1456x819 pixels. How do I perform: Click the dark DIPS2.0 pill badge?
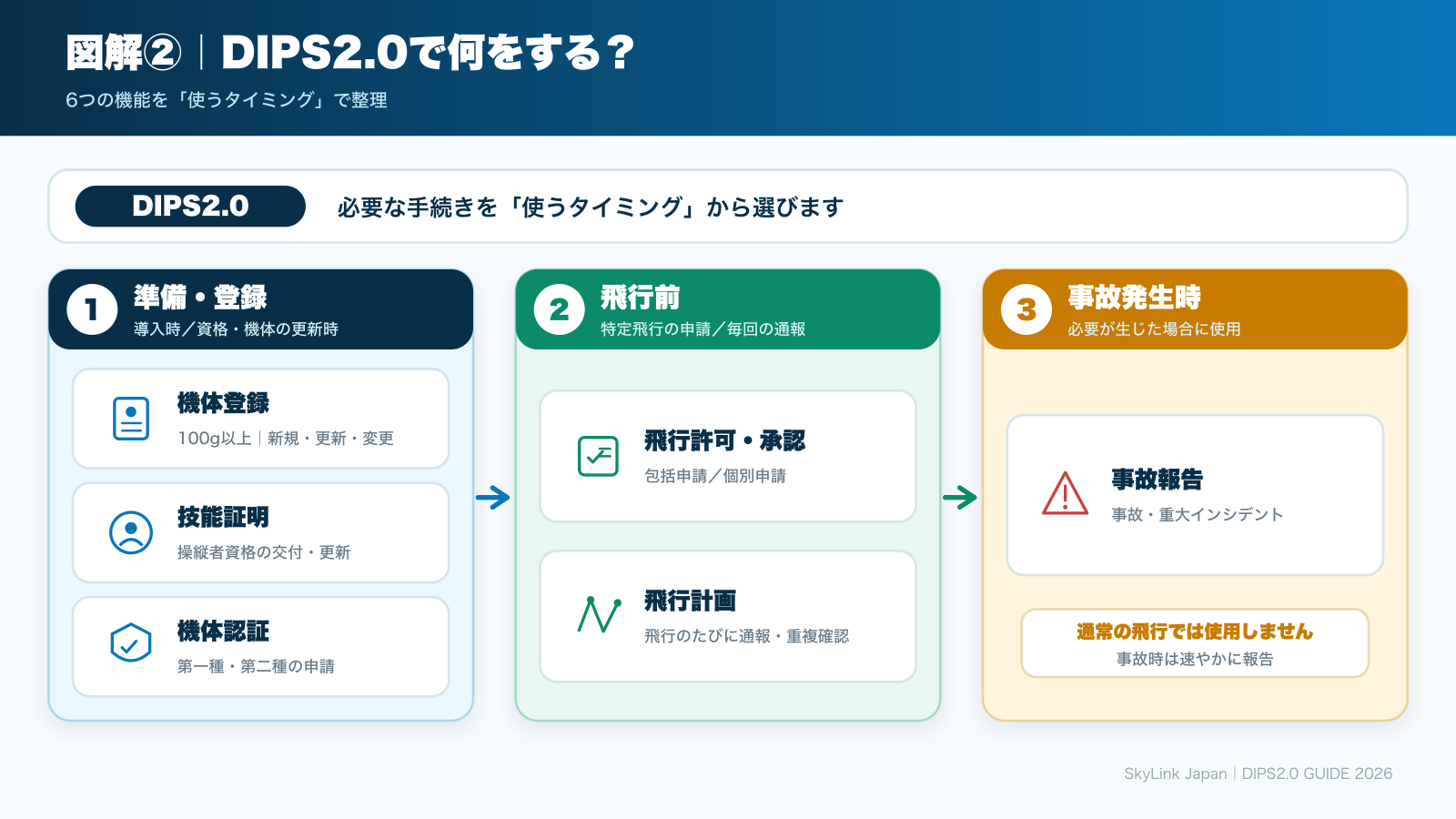pyautogui.click(x=190, y=207)
